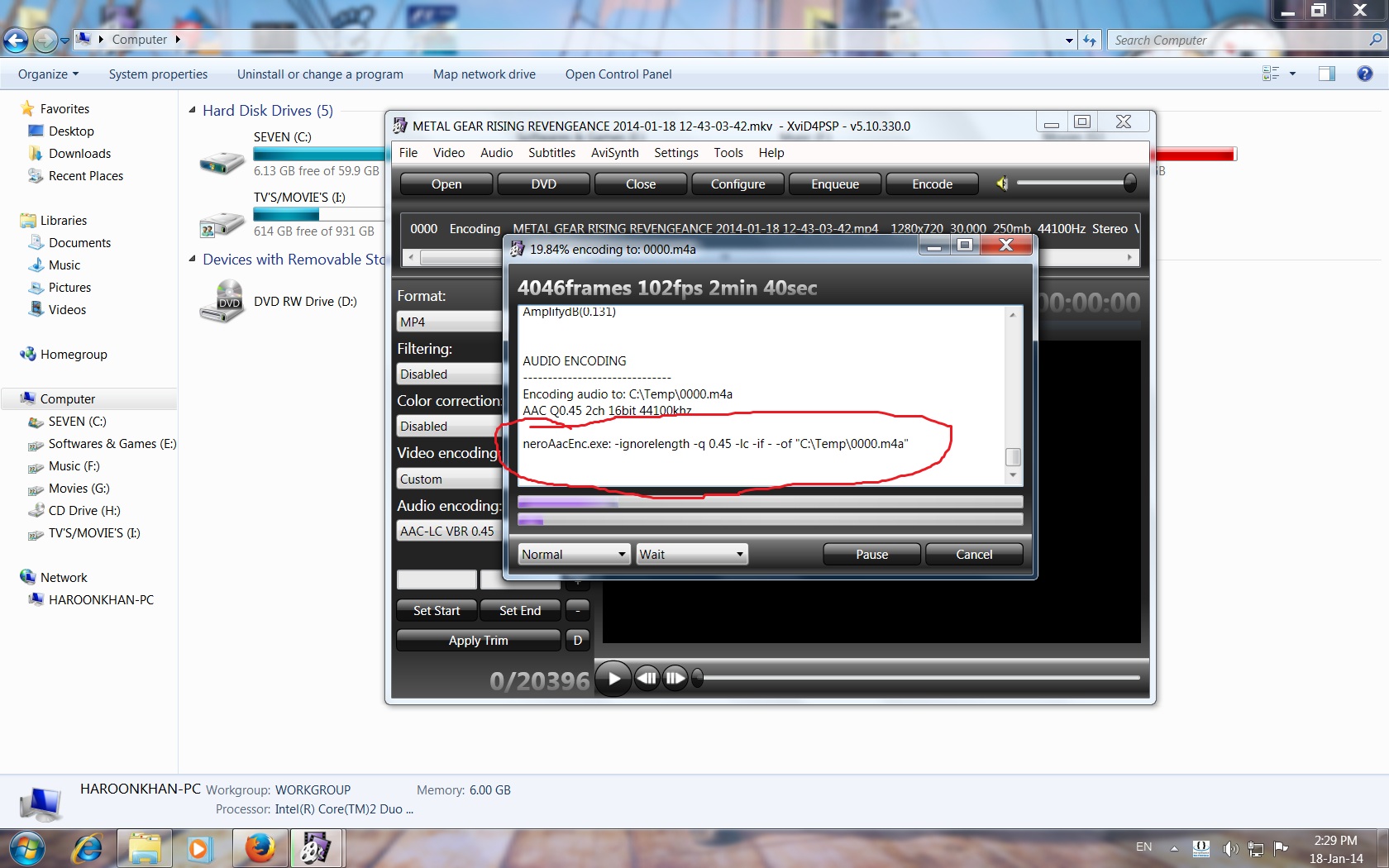The height and width of the screenshot is (868, 1389).
Task: Open Homegroup in the navigation pane
Action: pyautogui.click(x=74, y=354)
